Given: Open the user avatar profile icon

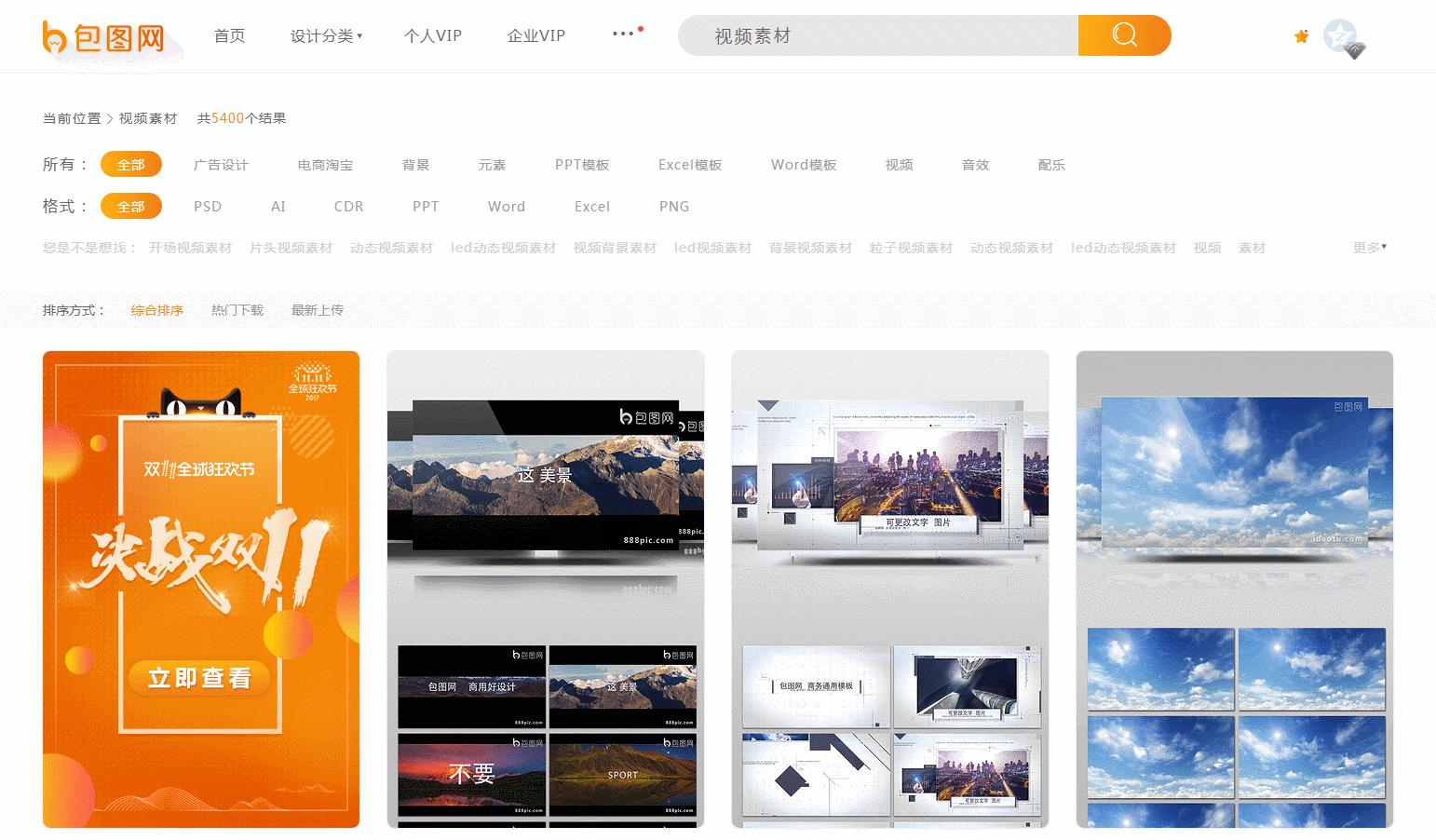Looking at the screenshot, I should pyautogui.click(x=1341, y=36).
